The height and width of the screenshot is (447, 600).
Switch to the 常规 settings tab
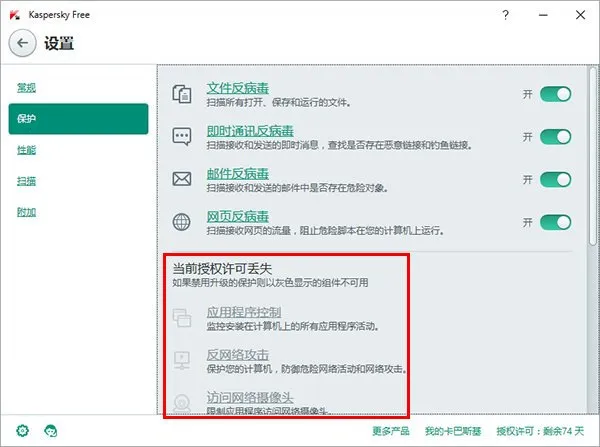pos(27,87)
